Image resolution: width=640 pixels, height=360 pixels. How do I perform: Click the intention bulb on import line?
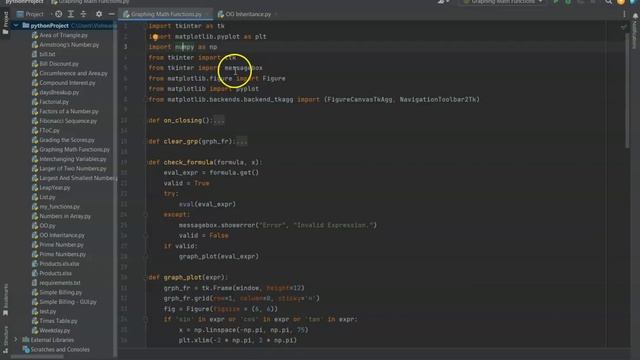pyautogui.click(x=155, y=37)
